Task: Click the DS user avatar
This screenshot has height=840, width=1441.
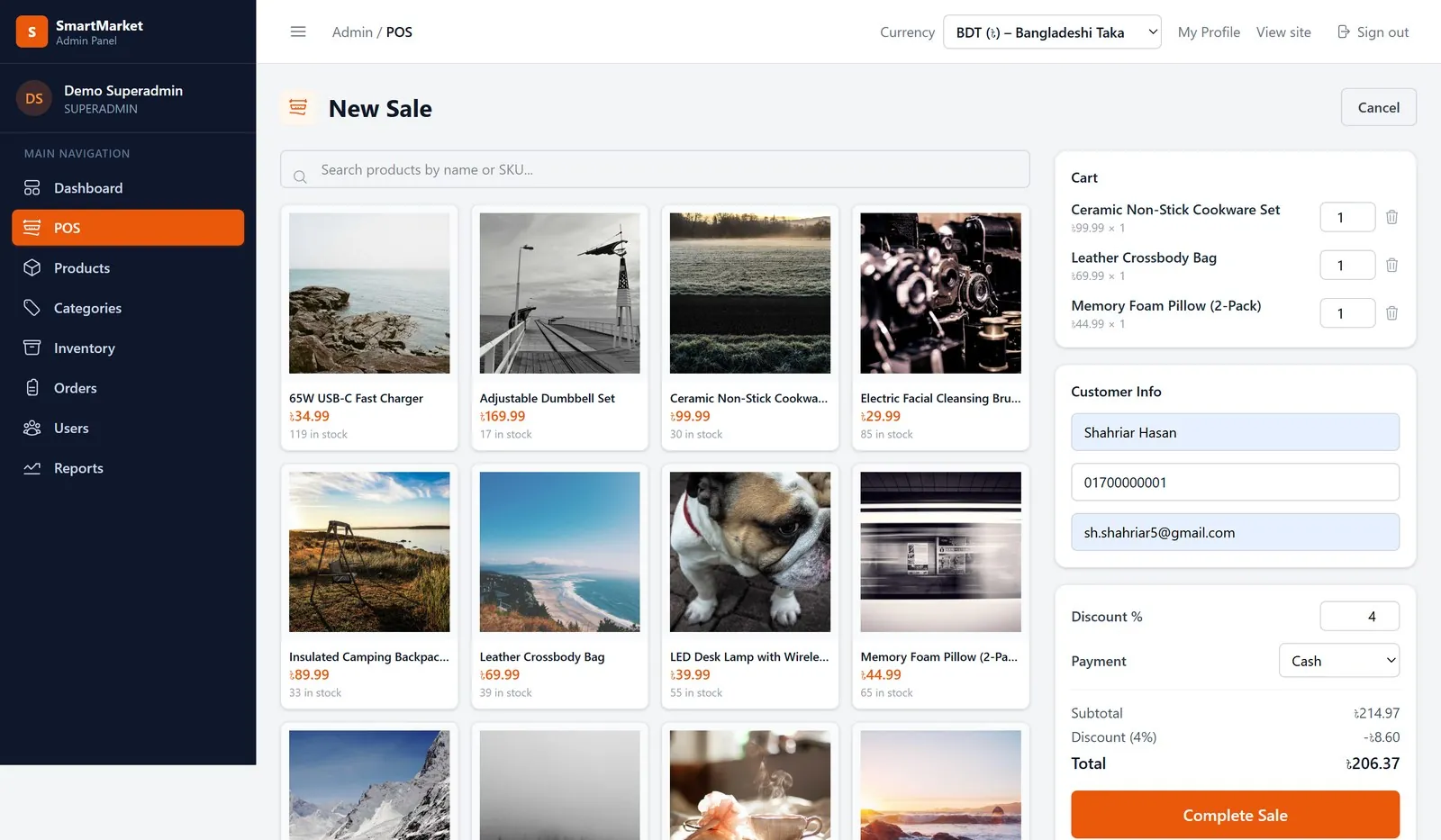Action: (34, 98)
